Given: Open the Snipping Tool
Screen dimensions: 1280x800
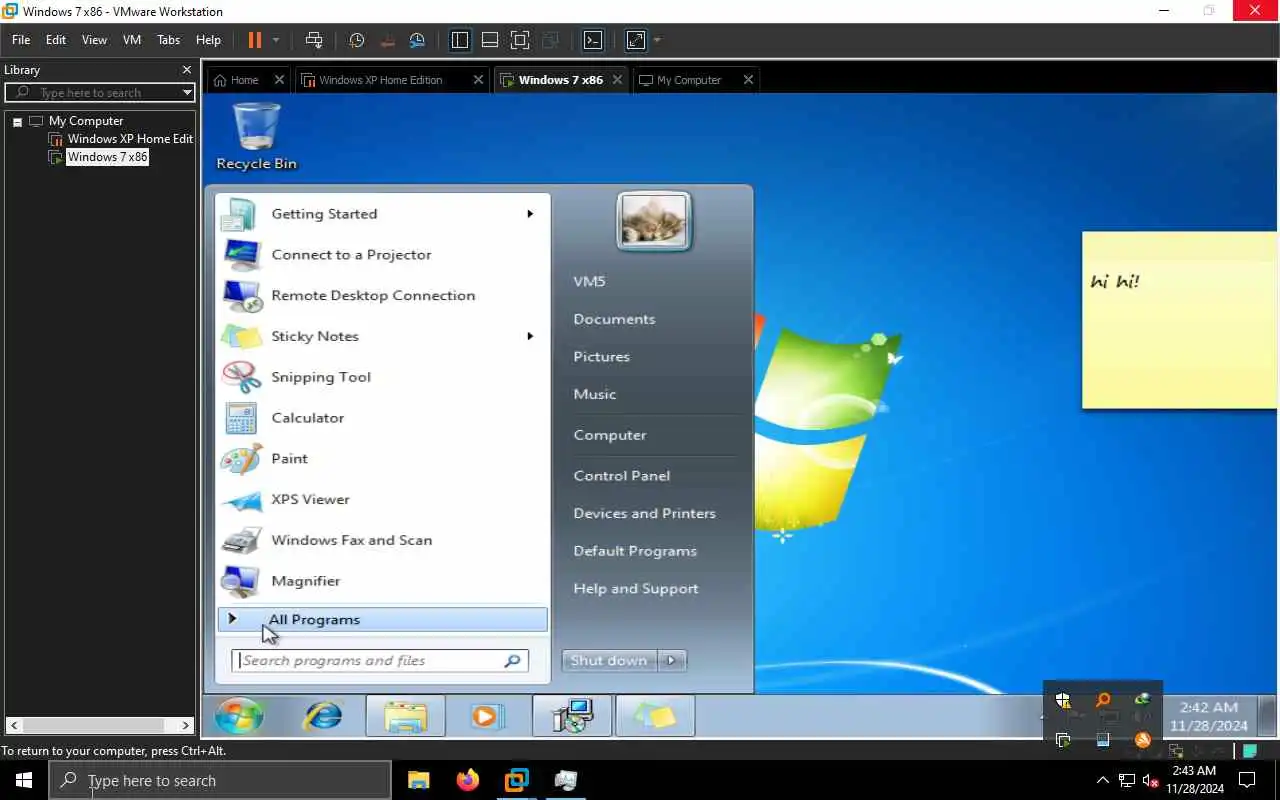Looking at the screenshot, I should (382, 377).
